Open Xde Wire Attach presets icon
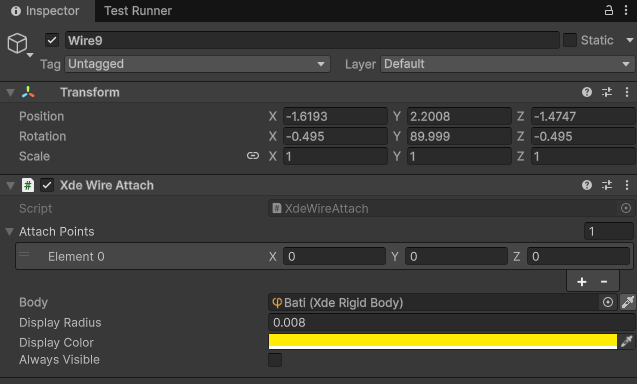Screen dimensions: 637x384 coord(607,185)
